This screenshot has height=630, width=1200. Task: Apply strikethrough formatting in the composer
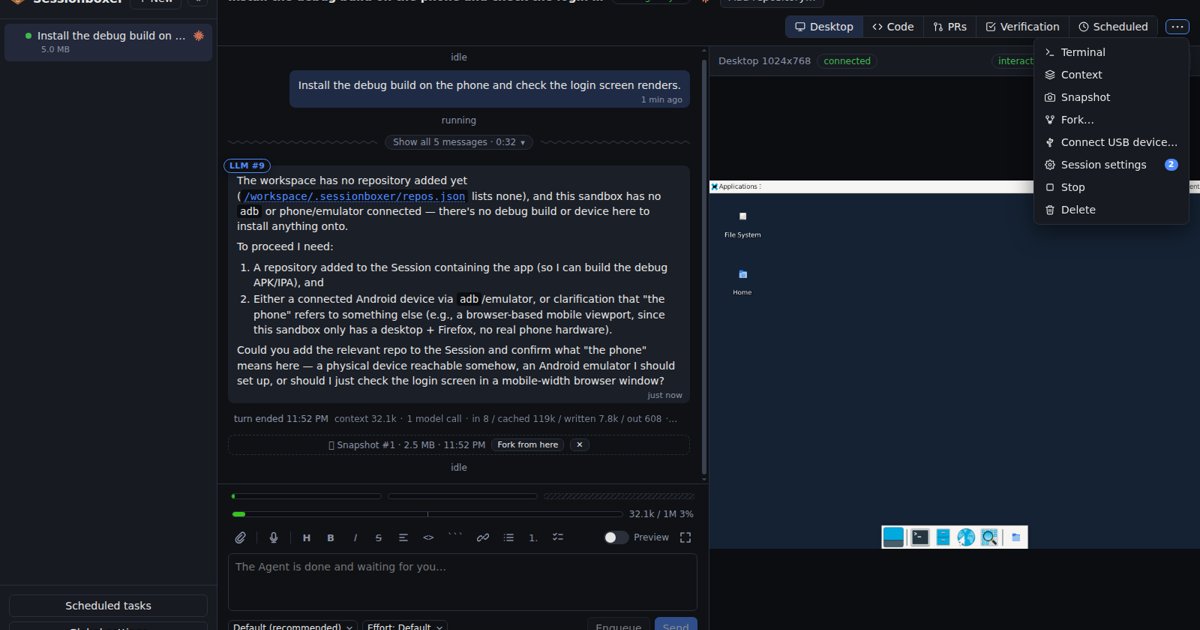click(379, 538)
